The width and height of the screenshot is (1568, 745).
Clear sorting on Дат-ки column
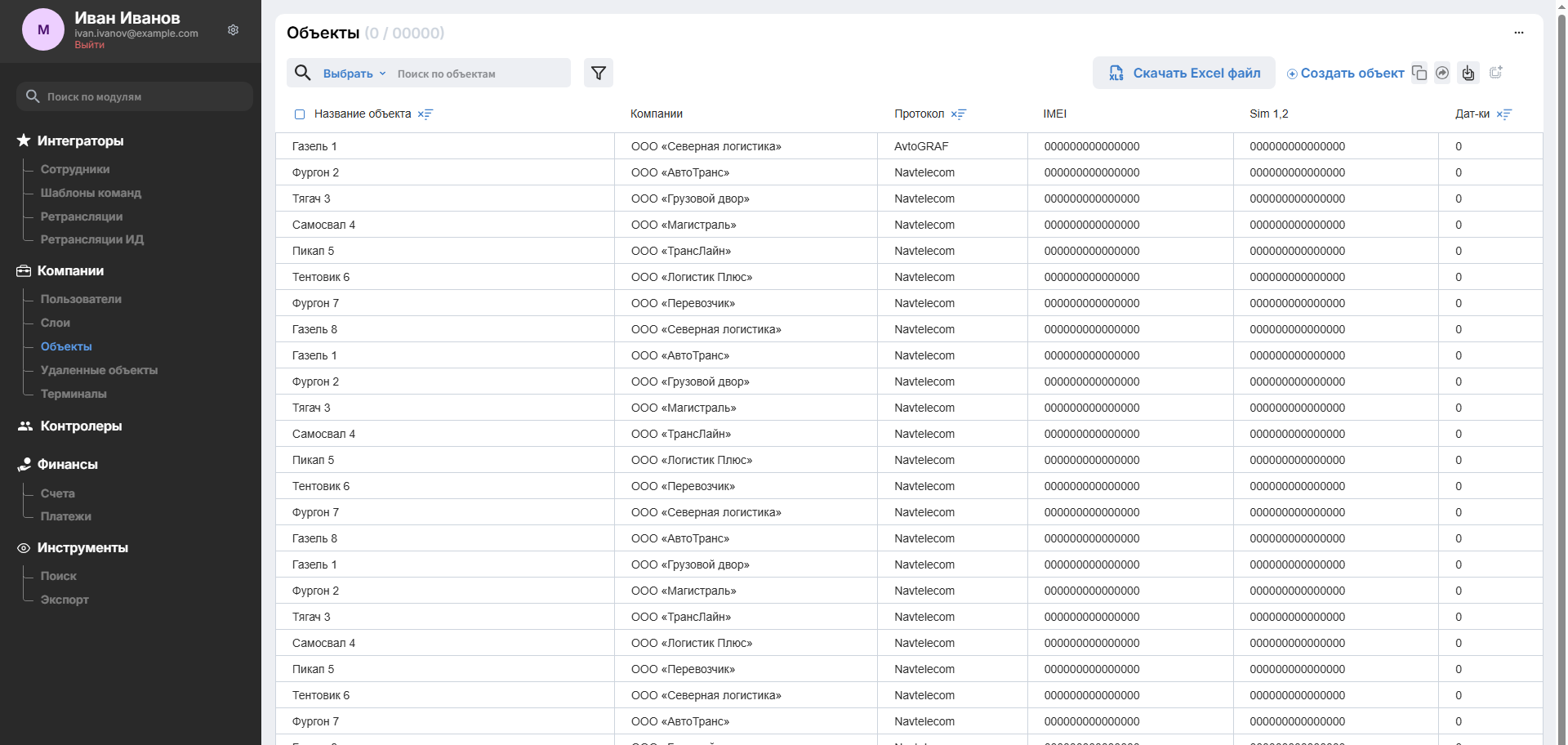pyautogui.click(x=1504, y=114)
